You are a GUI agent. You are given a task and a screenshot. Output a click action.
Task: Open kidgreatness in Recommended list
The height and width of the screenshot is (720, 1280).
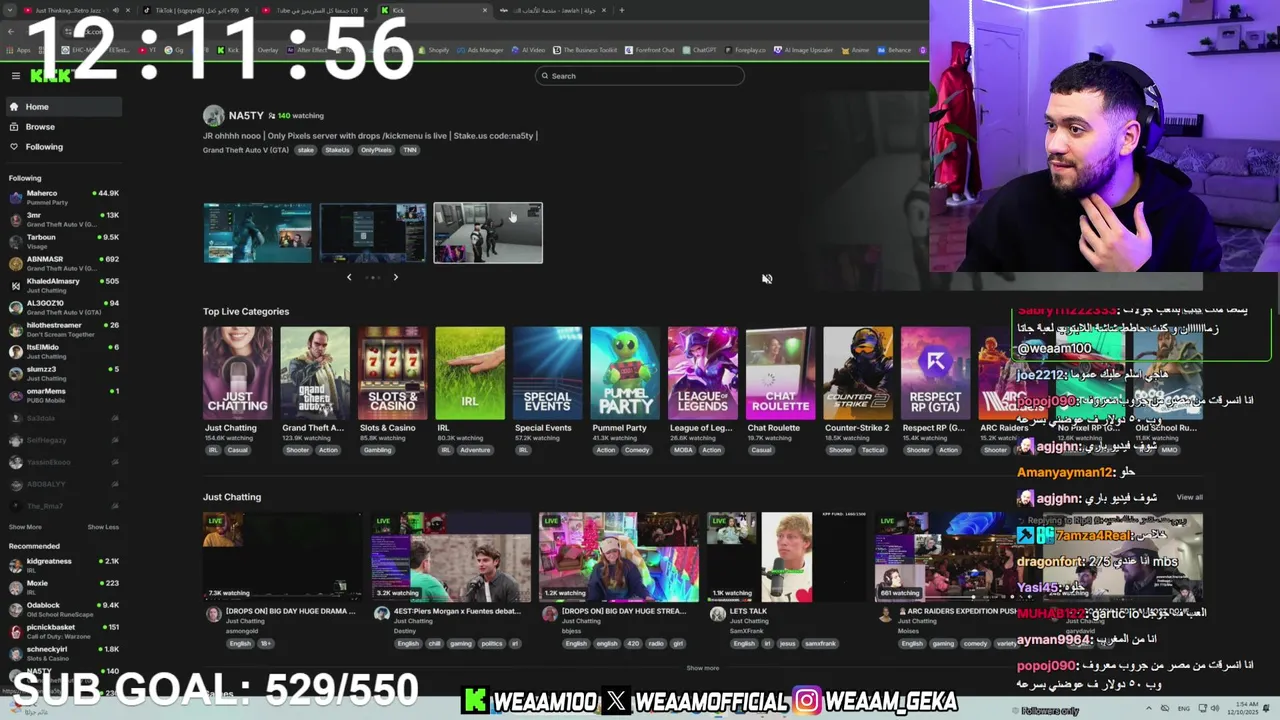[x=62, y=565]
